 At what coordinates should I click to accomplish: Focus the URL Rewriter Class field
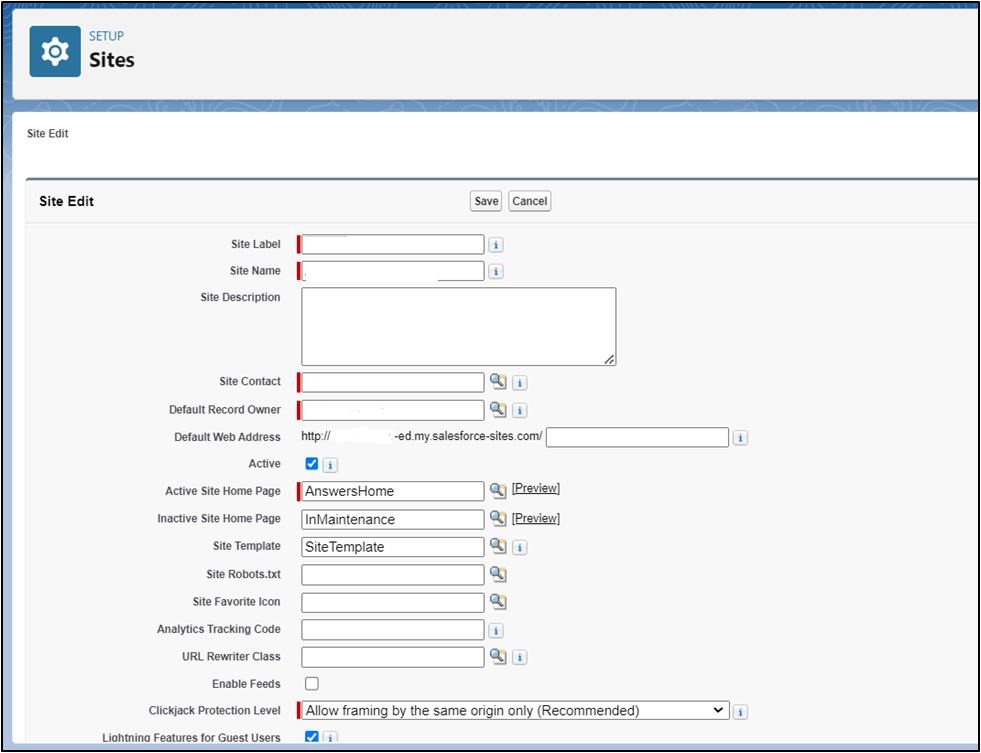click(392, 657)
